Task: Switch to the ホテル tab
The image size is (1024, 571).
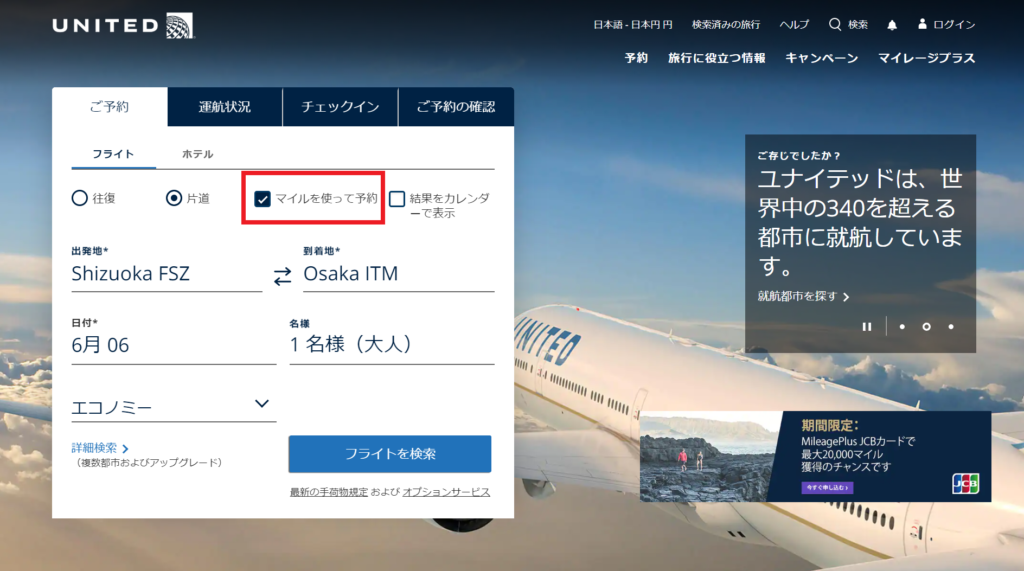Action: [x=197, y=154]
